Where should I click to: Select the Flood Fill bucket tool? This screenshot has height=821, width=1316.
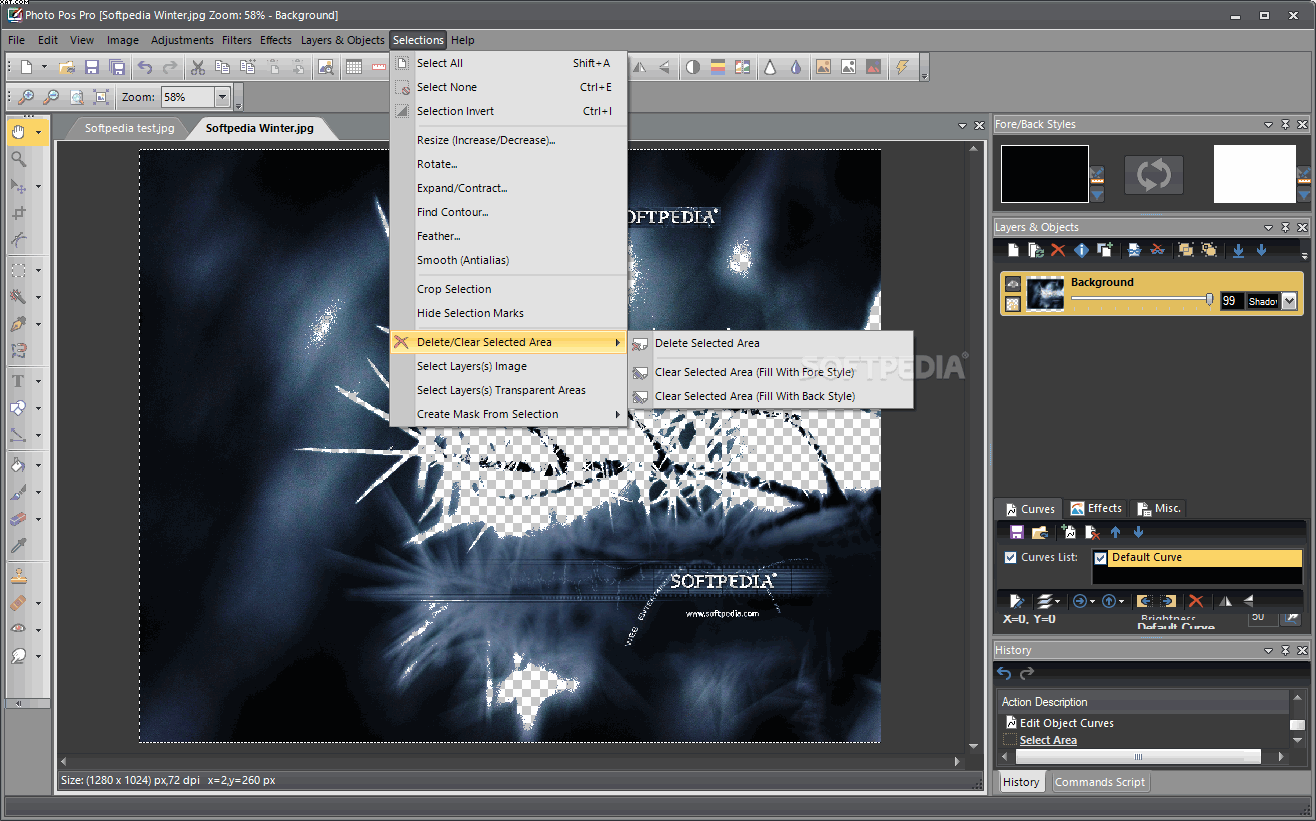click(x=18, y=465)
